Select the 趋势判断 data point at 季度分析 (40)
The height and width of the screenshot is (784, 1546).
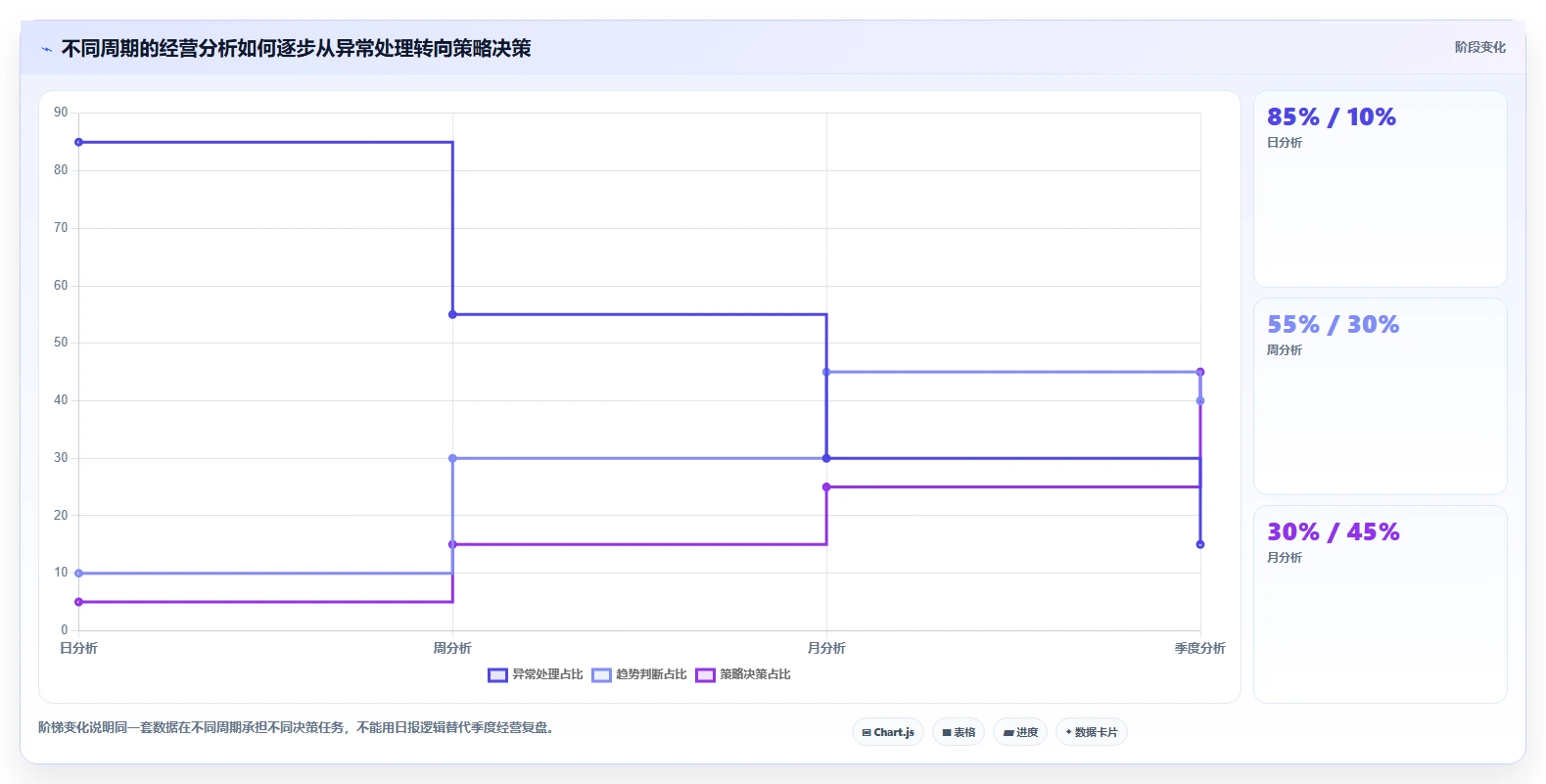point(1200,400)
